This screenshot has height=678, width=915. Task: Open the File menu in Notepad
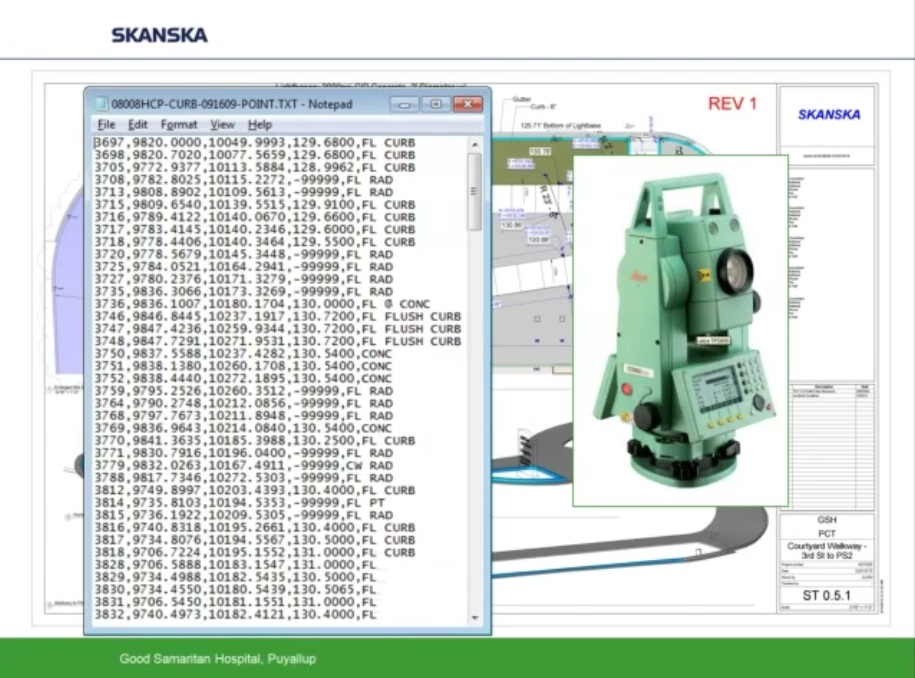pyautogui.click(x=106, y=125)
